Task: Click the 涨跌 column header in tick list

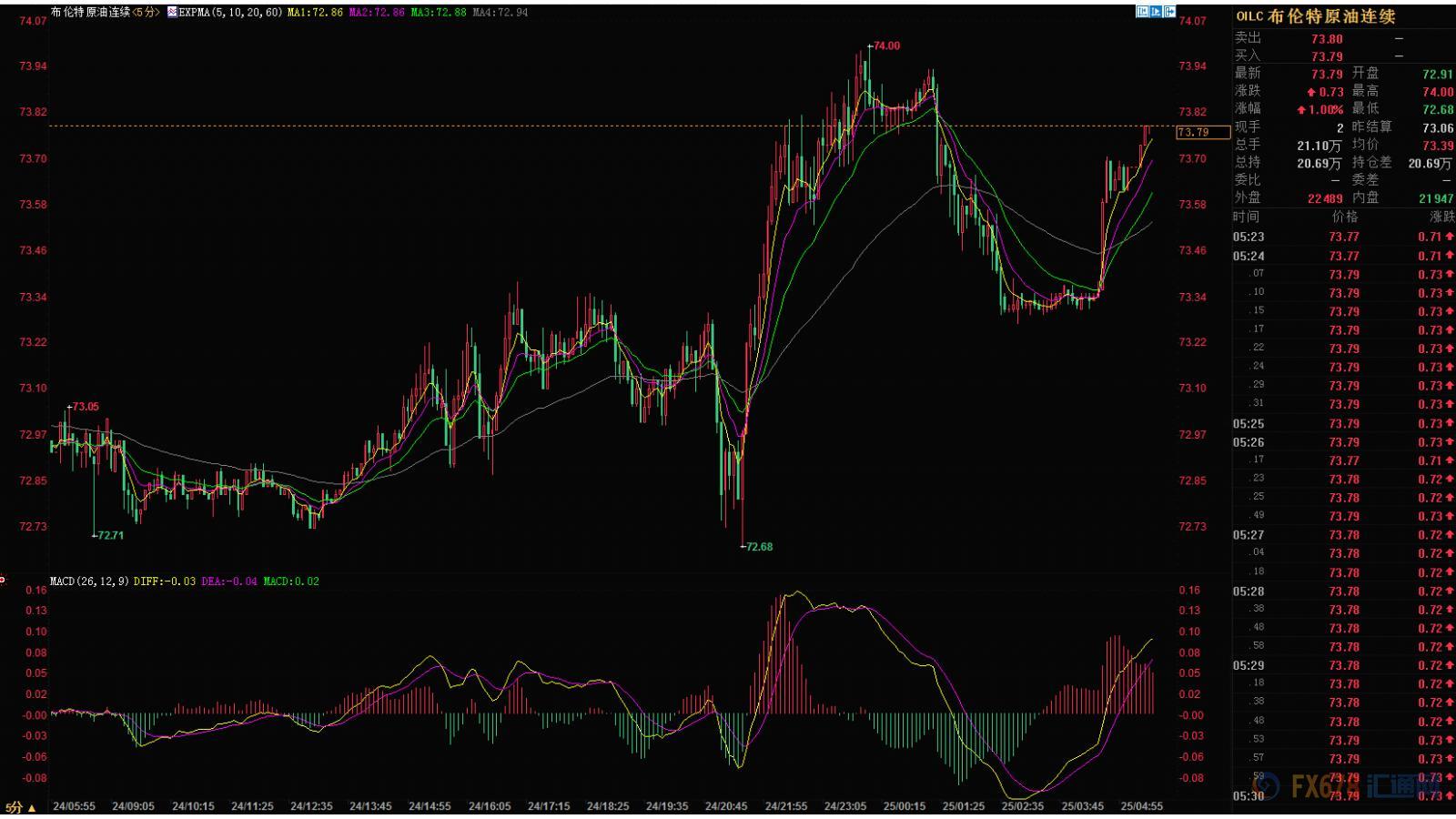Action: click(x=1441, y=217)
